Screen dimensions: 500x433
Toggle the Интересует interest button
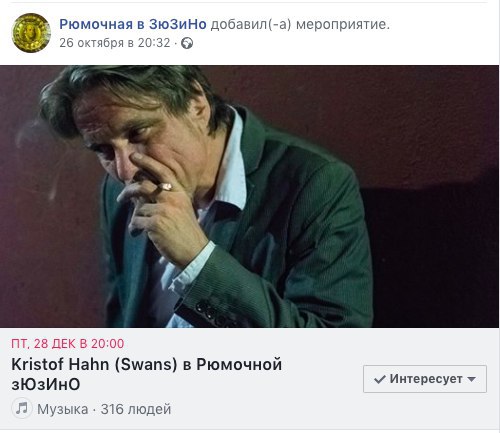click(425, 379)
